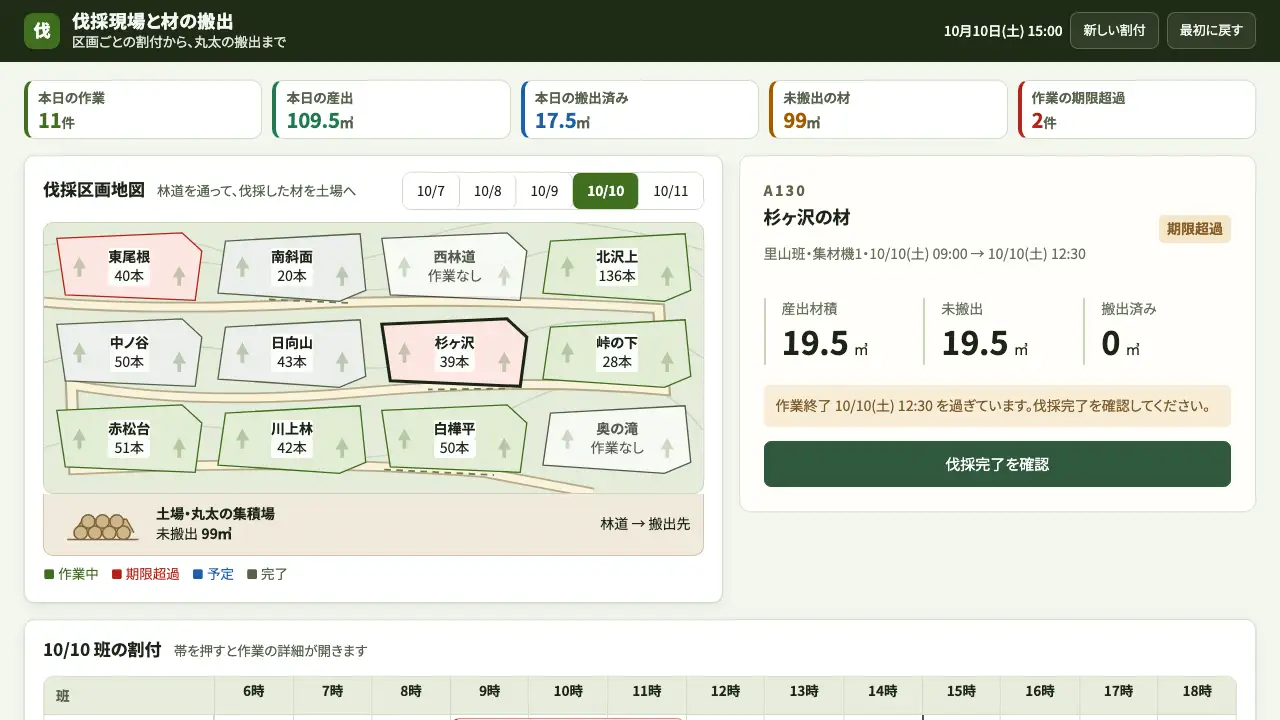Click the red 期限超過 legend swatch
1280x720 pixels.
pos(117,574)
